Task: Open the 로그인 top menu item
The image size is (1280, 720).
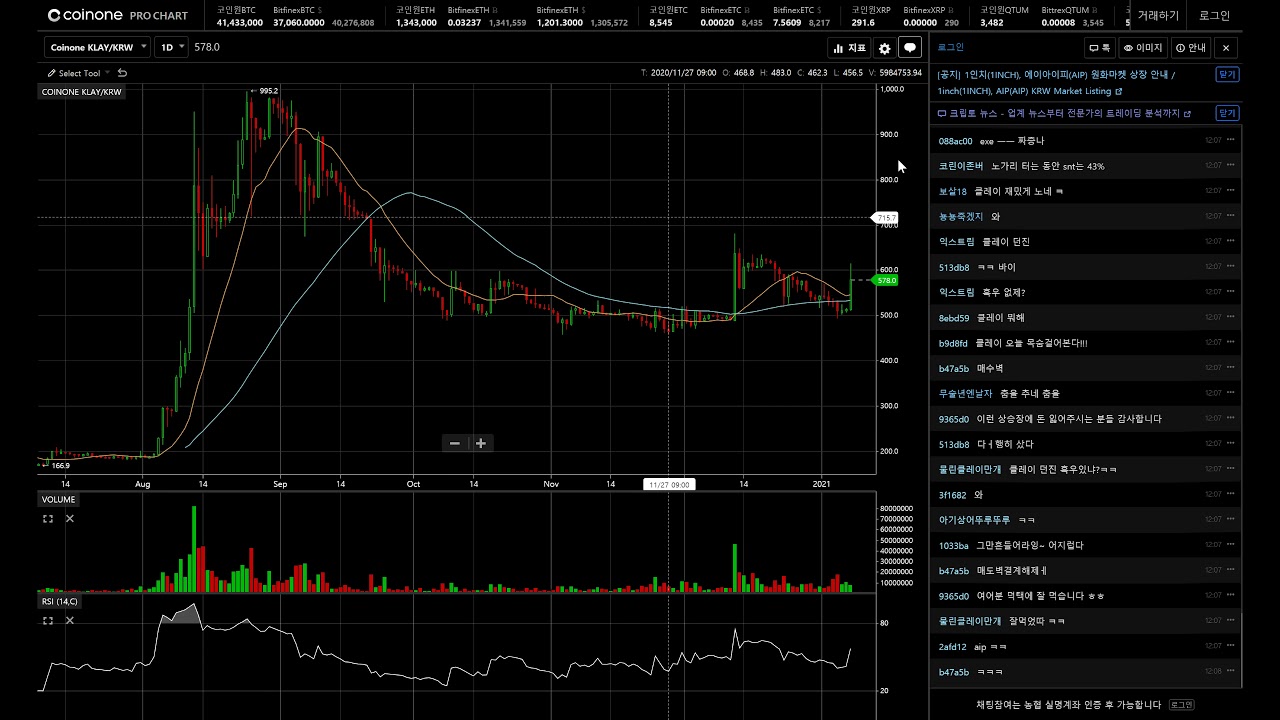Action: pos(1214,16)
